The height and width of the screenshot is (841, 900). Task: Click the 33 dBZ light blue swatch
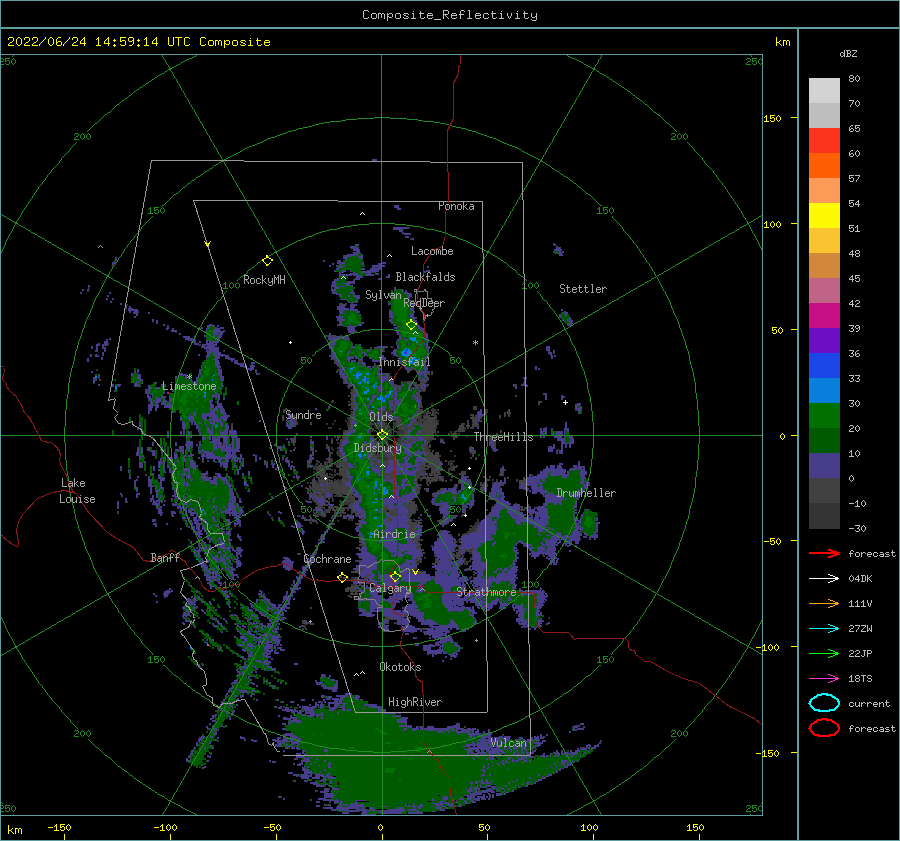click(x=824, y=390)
